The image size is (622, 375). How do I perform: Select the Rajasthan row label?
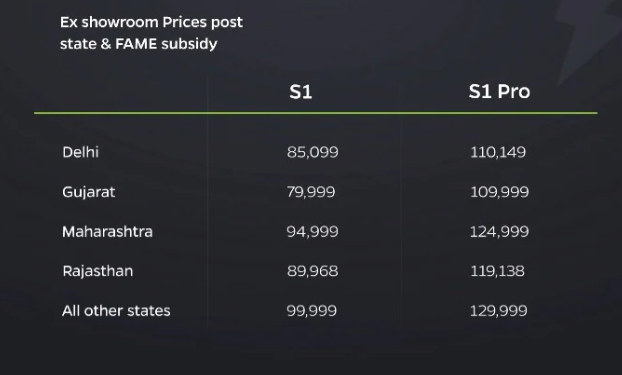tap(98, 271)
